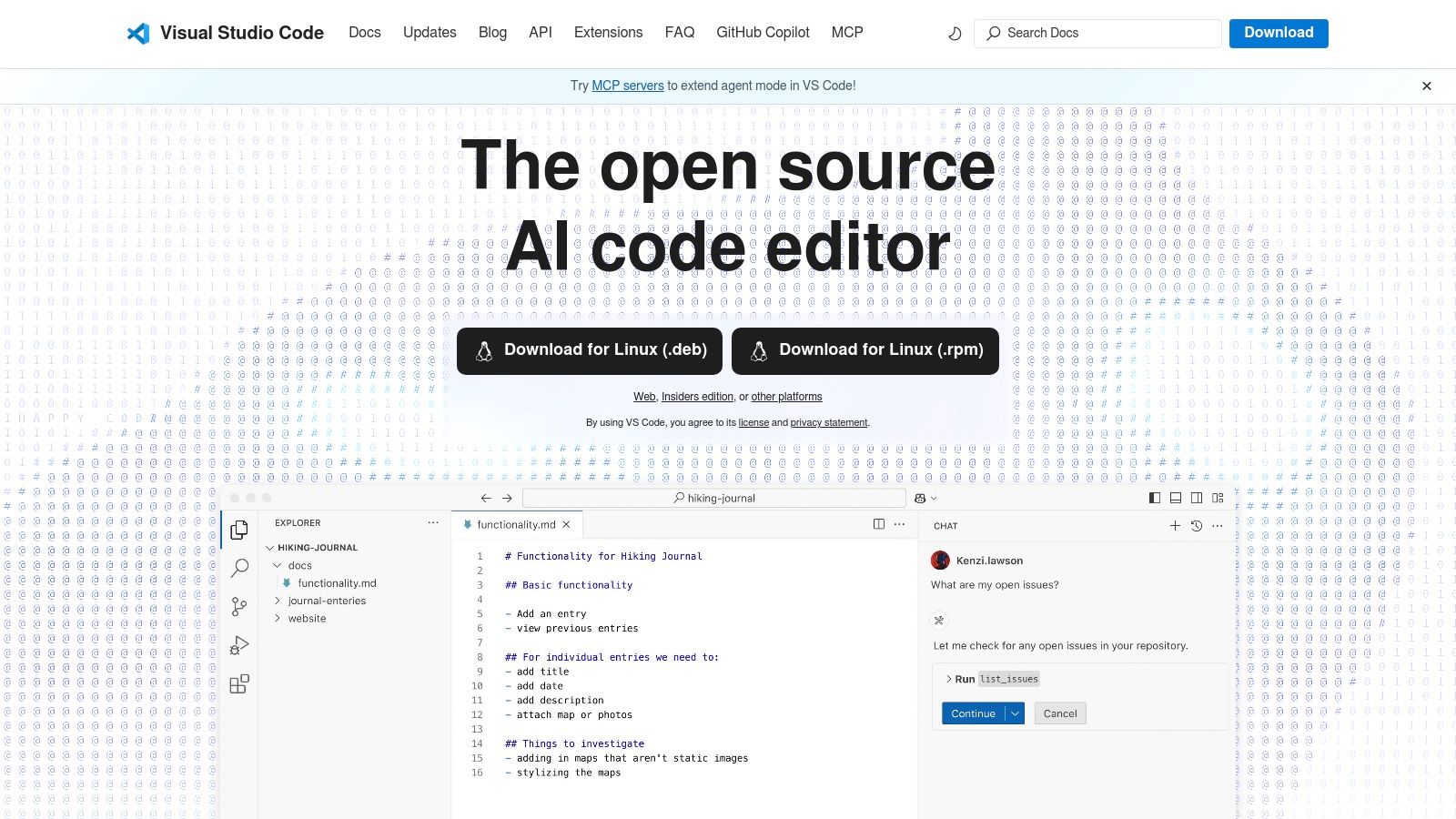Open chat history clock icon

1197,526
